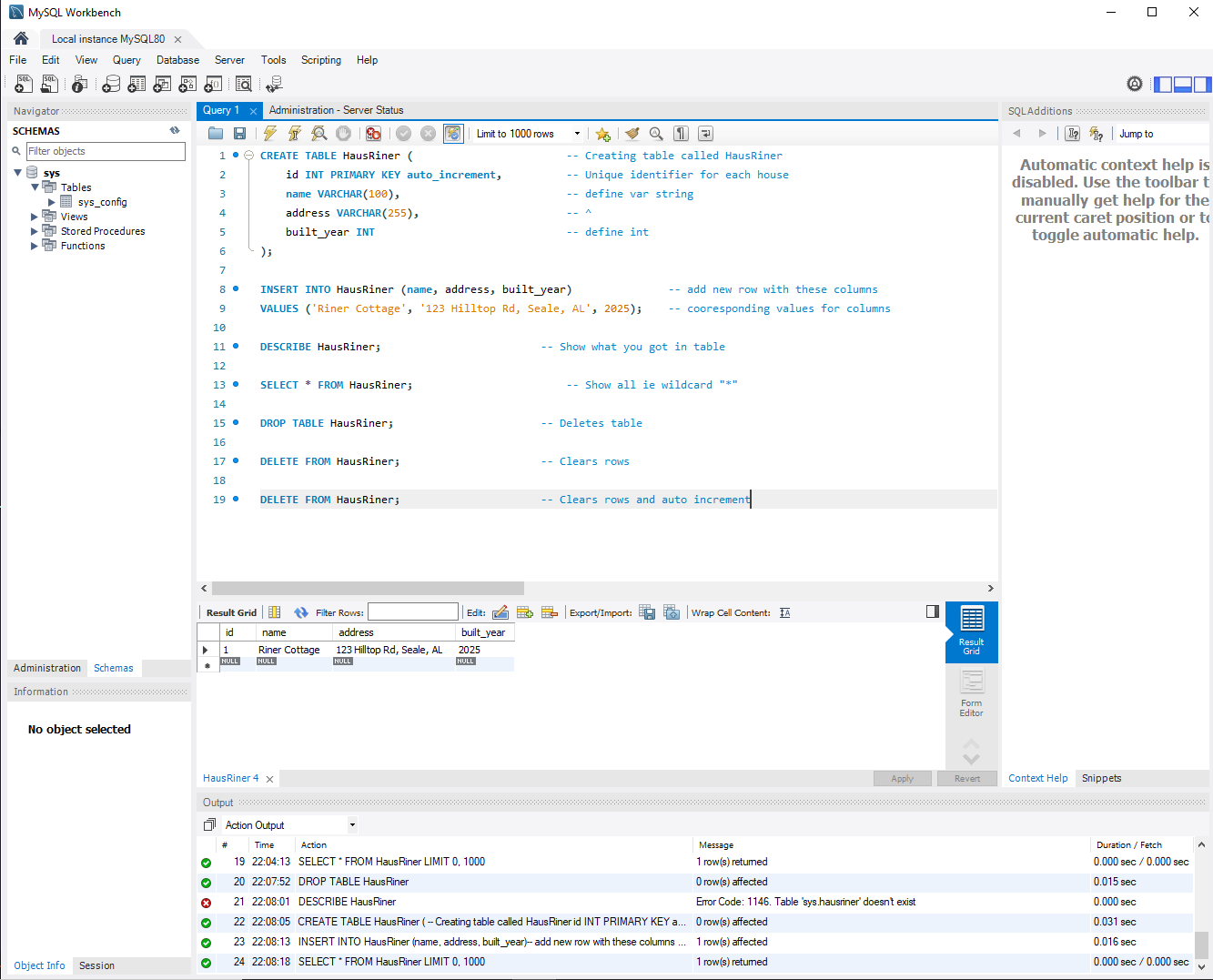Search table data icon in main toolbar
The image size is (1213, 980).
click(243, 84)
